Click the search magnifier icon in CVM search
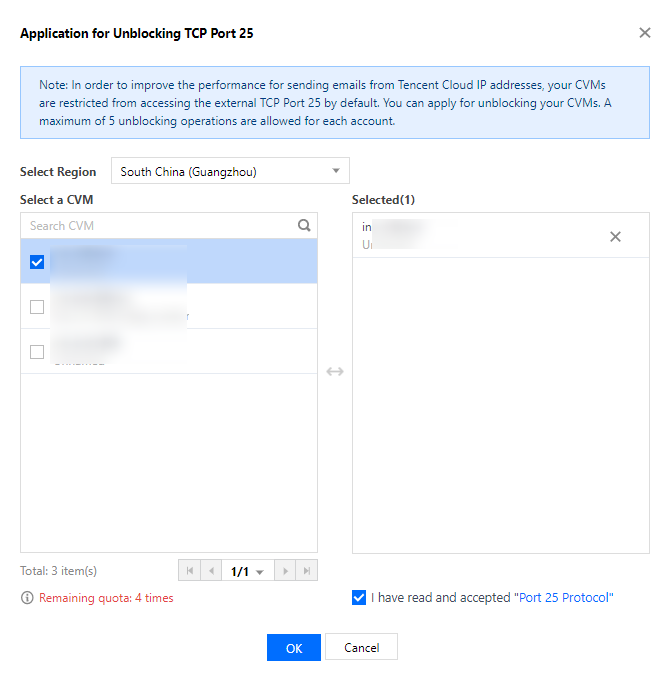Screen dimensions: 667x679 tap(304, 226)
